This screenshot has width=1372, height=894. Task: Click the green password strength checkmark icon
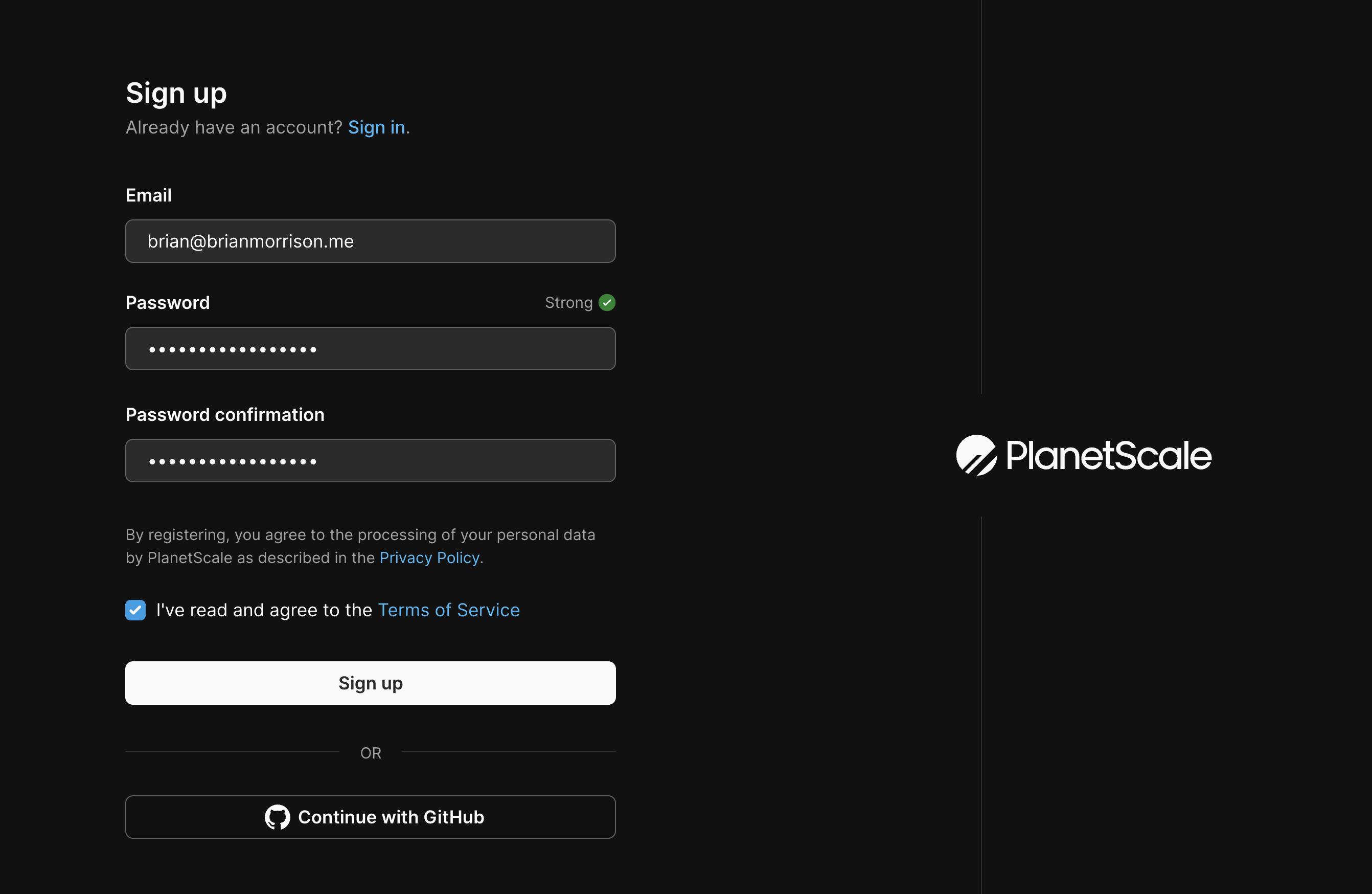point(606,302)
